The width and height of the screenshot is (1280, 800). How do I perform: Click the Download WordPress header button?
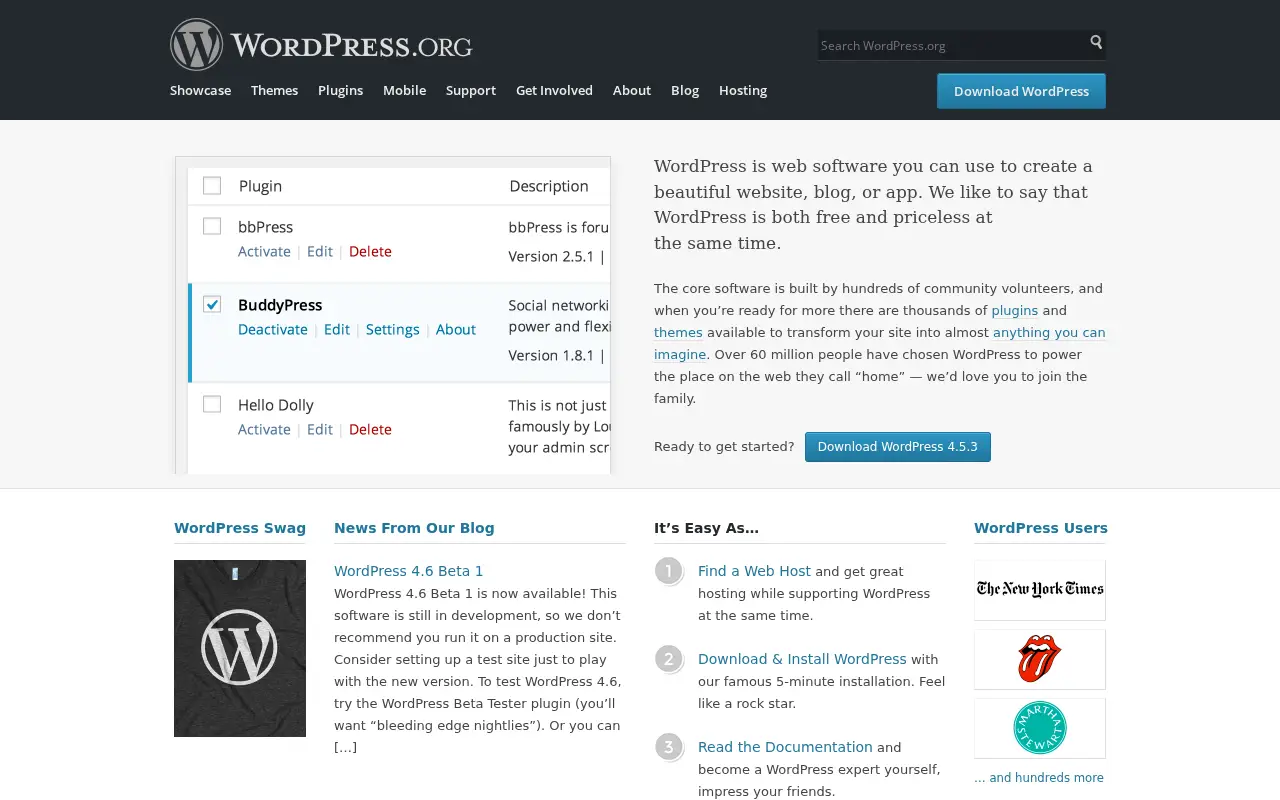(x=1021, y=91)
